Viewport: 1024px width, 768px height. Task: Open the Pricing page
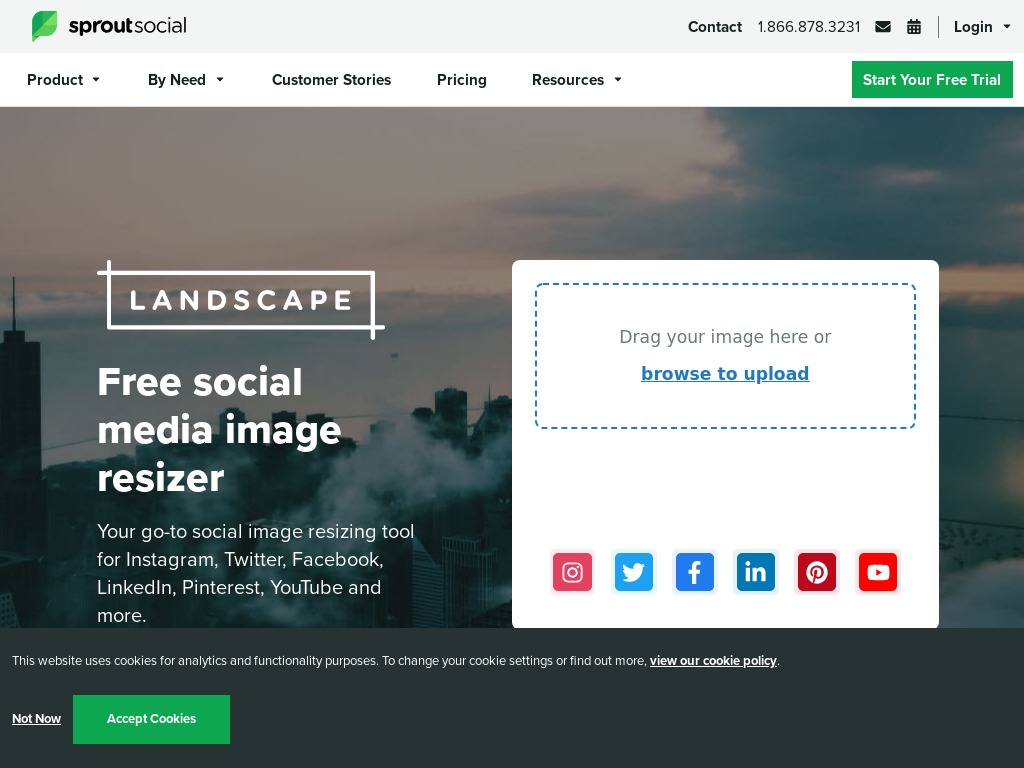click(x=462, y=80)
